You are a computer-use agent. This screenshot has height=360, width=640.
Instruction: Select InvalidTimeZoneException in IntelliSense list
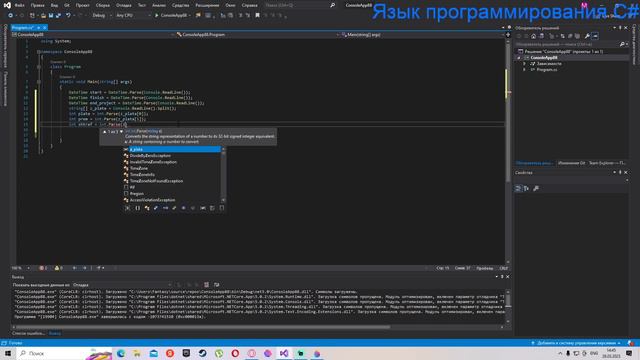point(172,162)
